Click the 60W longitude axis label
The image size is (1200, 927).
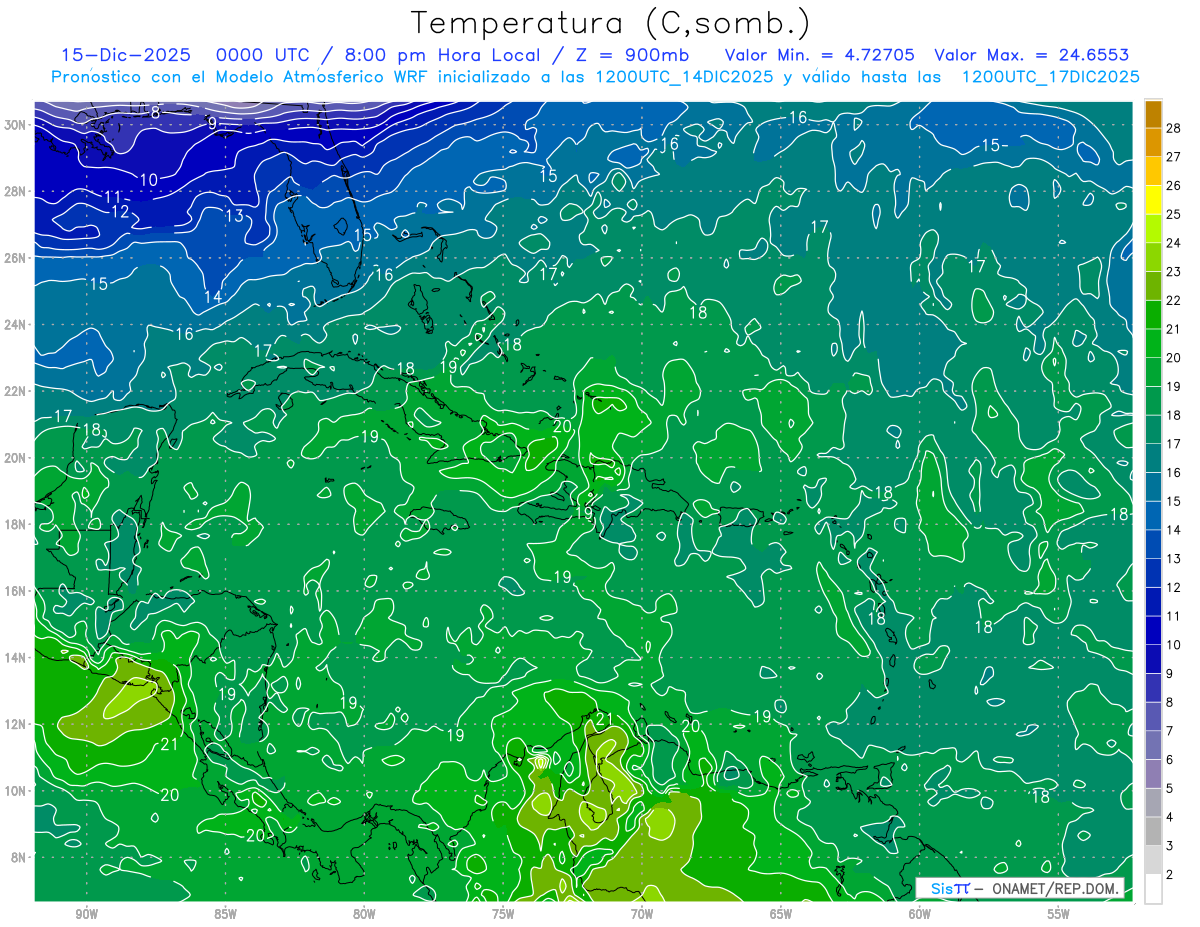point(920,914)
